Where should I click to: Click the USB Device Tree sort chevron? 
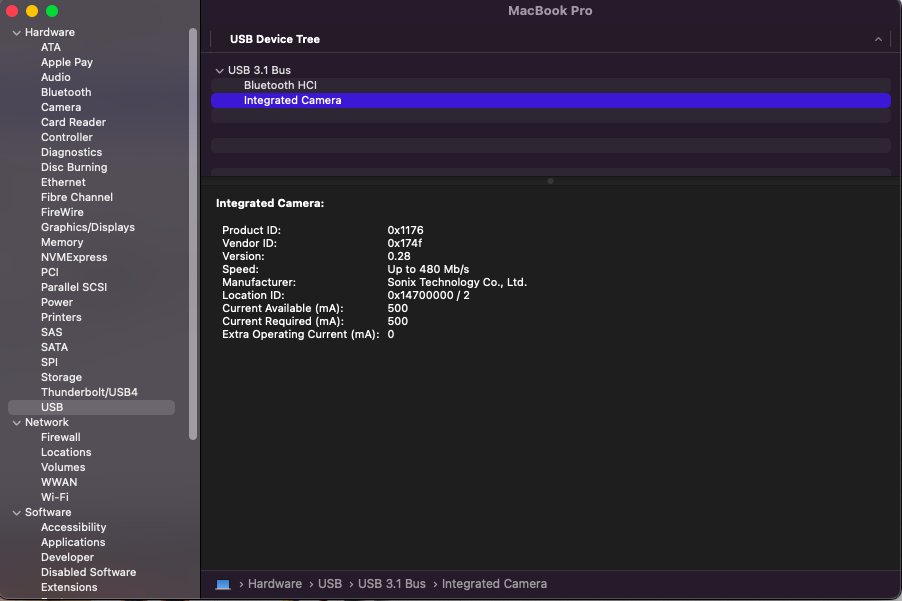pos(878,40)
